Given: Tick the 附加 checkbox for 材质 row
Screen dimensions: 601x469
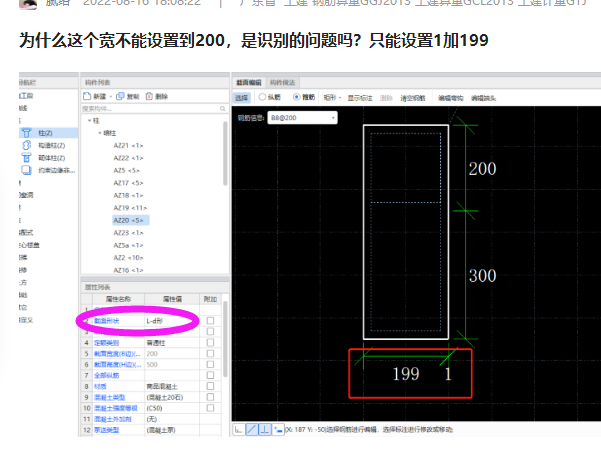Looking at the screenshot, I should (x=210, y=386).
